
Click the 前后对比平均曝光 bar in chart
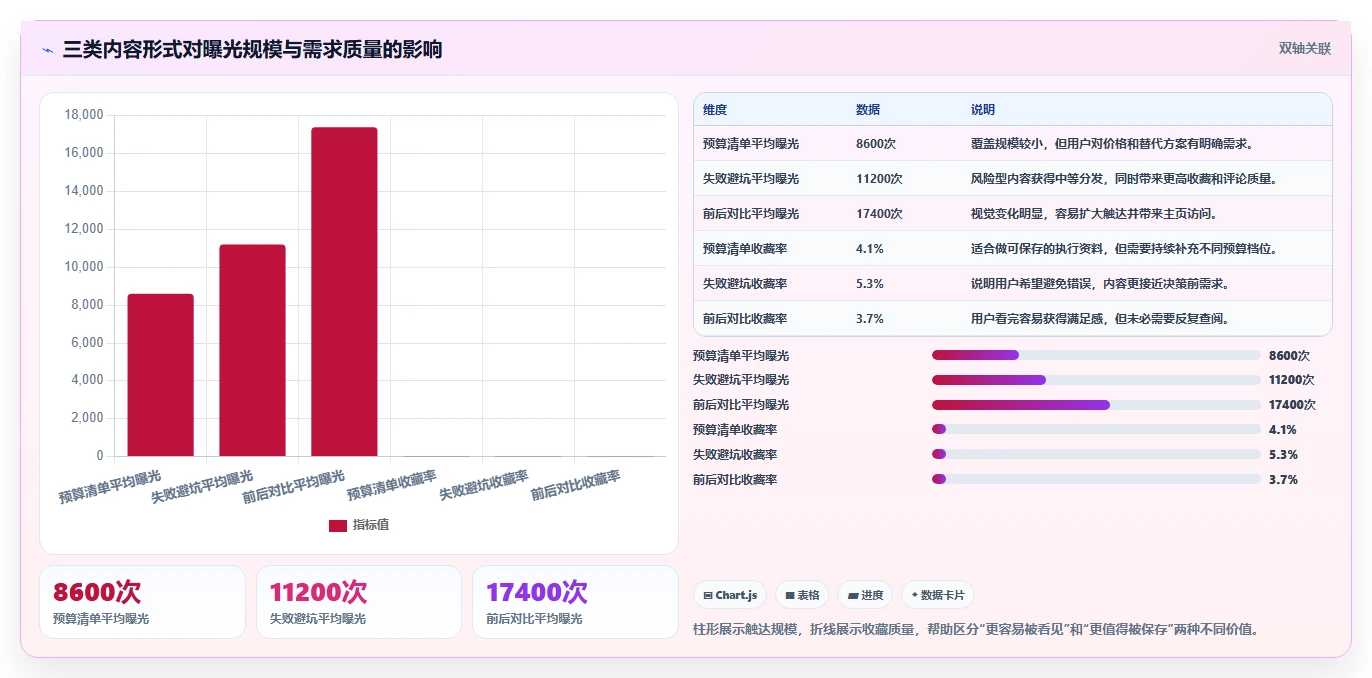344,292
